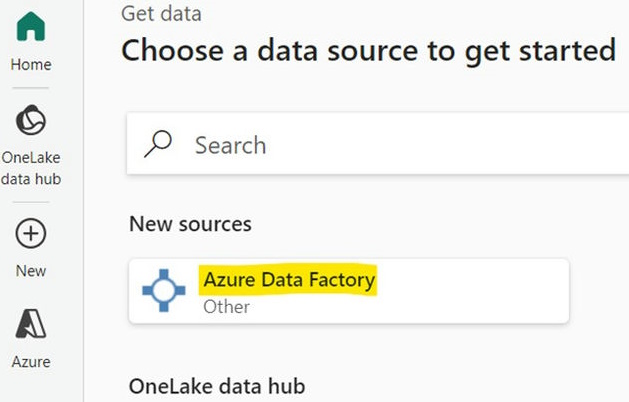Click the magnifying glass search icon
Viewport: 629px width, 402px height.
pyautogui.click(x=158, y=144)
